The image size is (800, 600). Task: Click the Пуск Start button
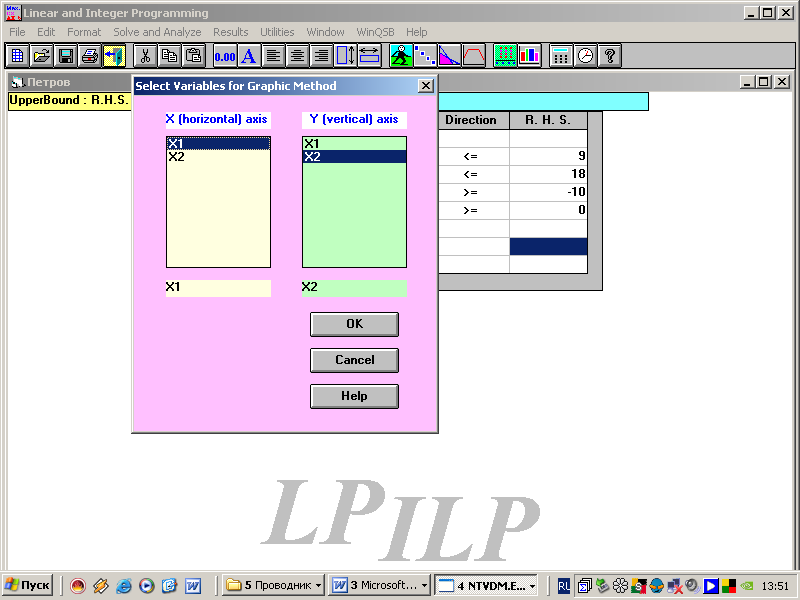point(28,585)
